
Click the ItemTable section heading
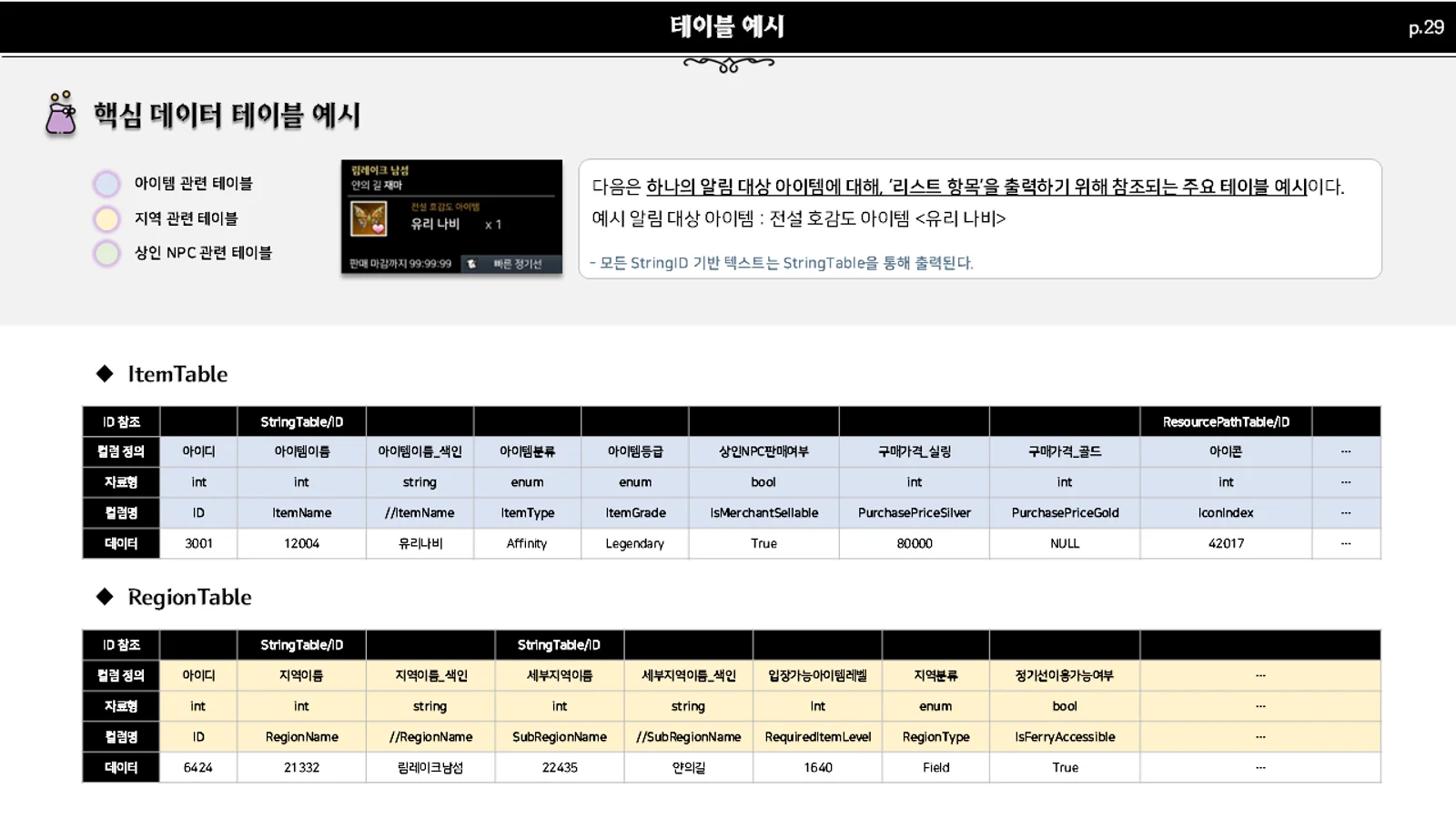click(177, 374)
